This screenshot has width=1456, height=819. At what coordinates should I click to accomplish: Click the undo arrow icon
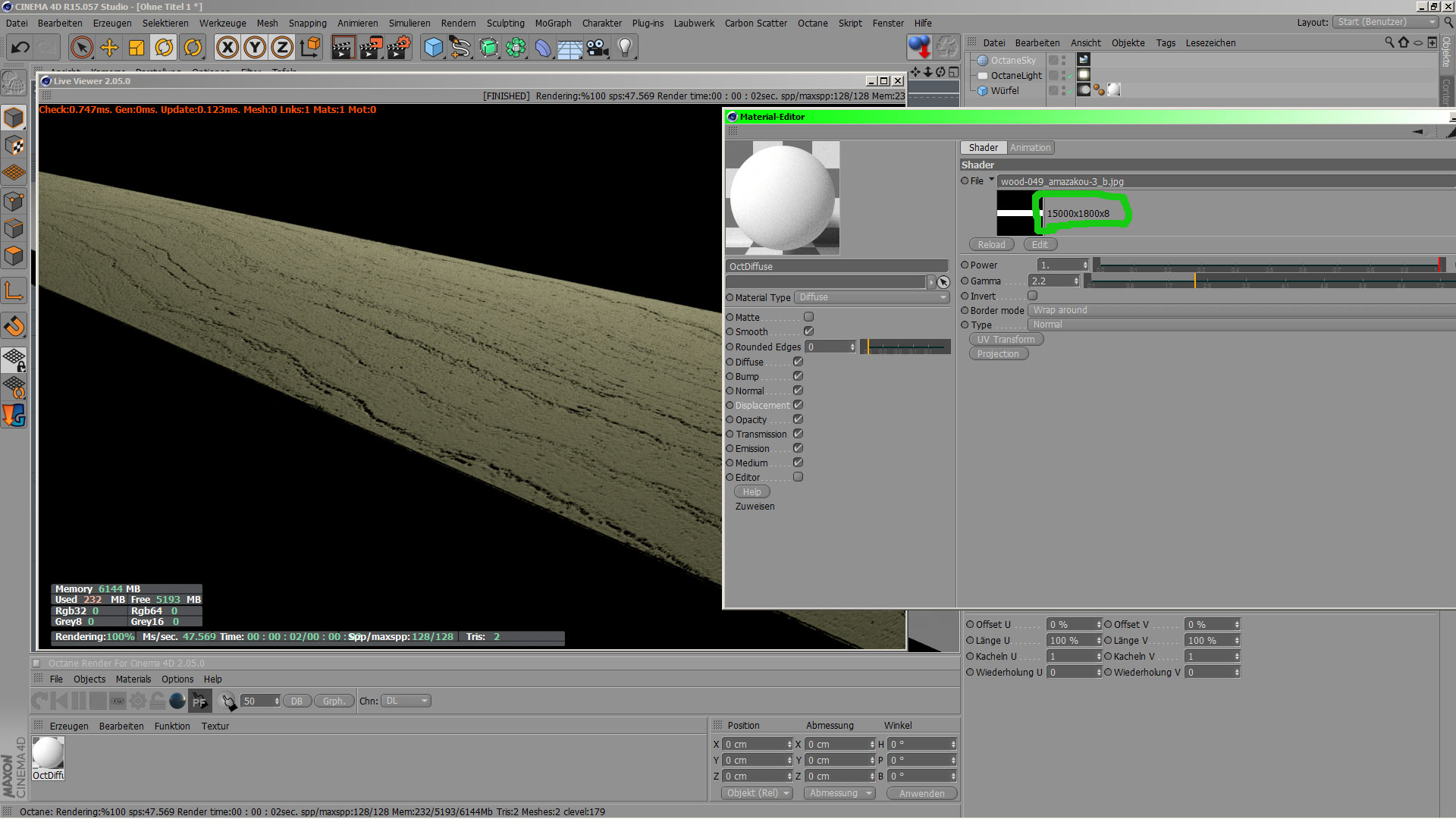coord(20,48)
